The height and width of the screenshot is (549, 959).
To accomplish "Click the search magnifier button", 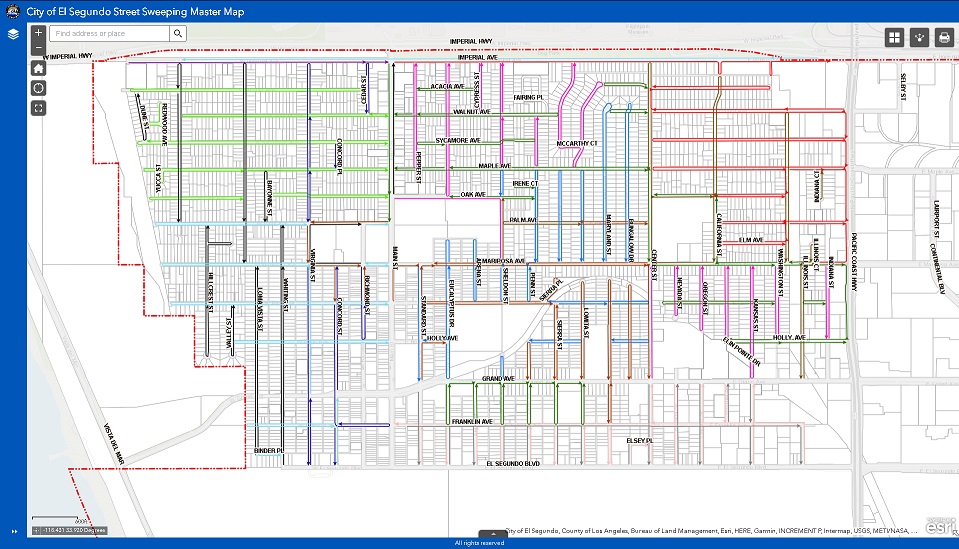I will point(178,33).
